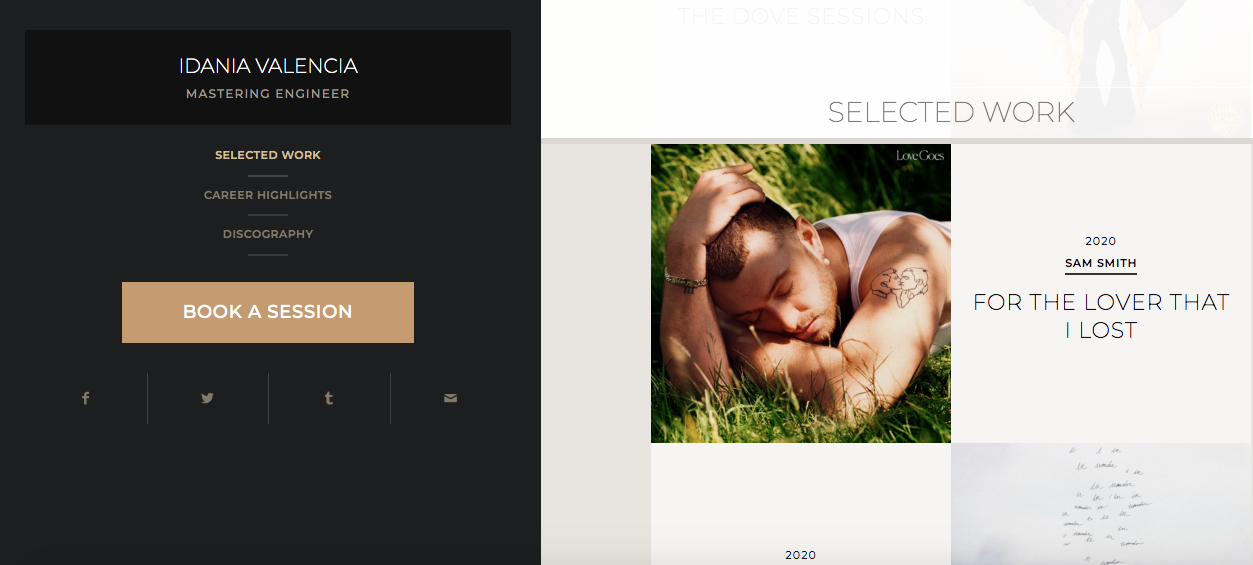Click the email envelope icon

(x=450, y=398)
